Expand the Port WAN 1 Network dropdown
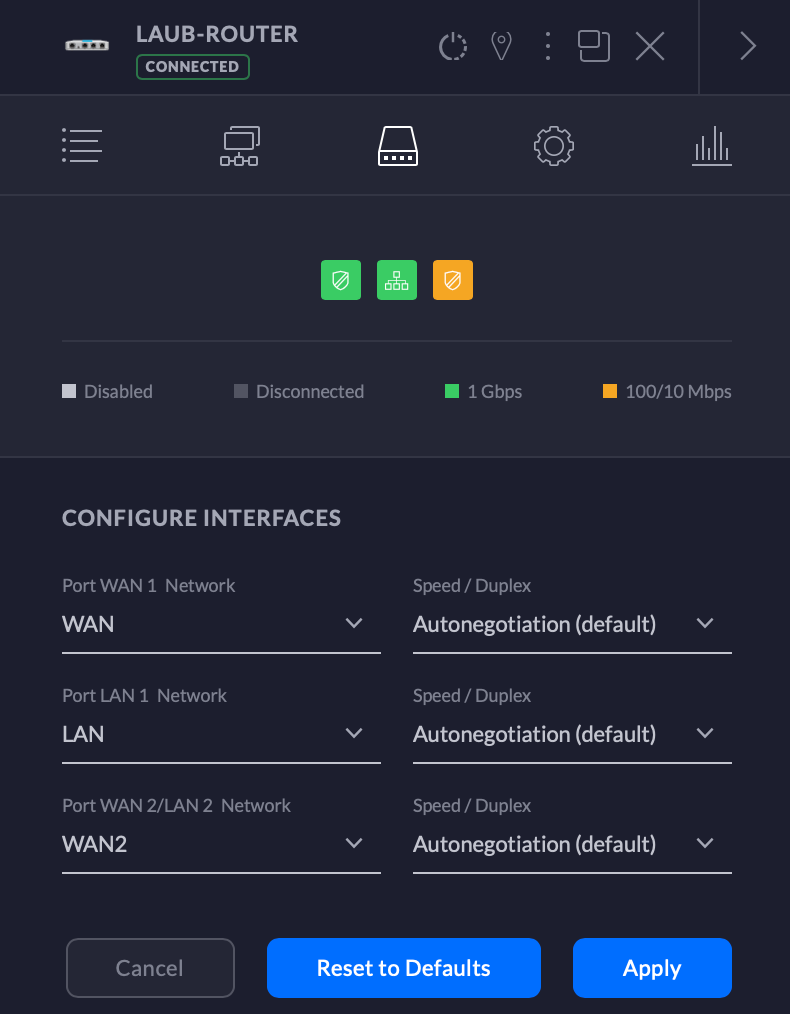Image resolution: width=790 pixels, height=1014 pixels. [221, 624]
